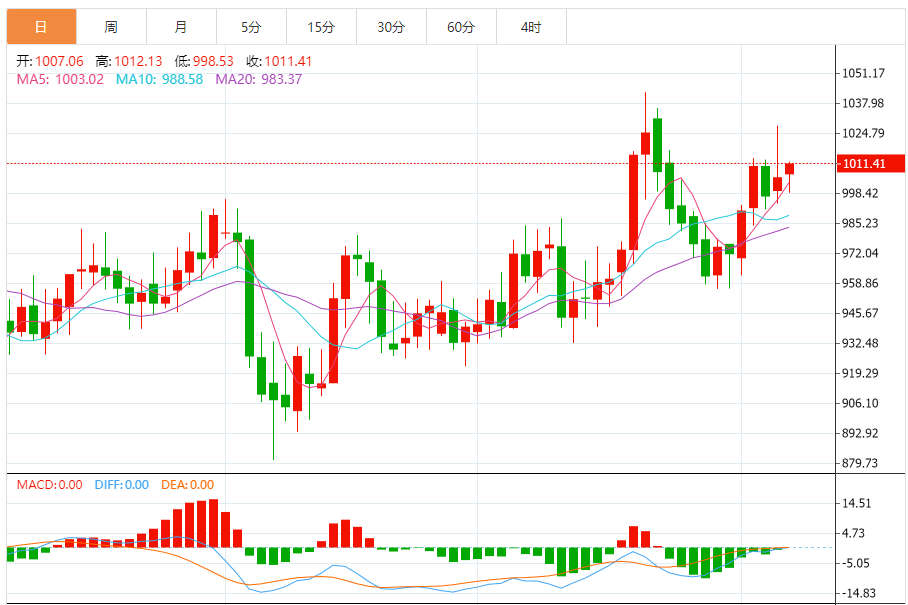Viewport: 908px width, 605px height.
Task: Click the 998.42 price axis label
Action: 860,193
